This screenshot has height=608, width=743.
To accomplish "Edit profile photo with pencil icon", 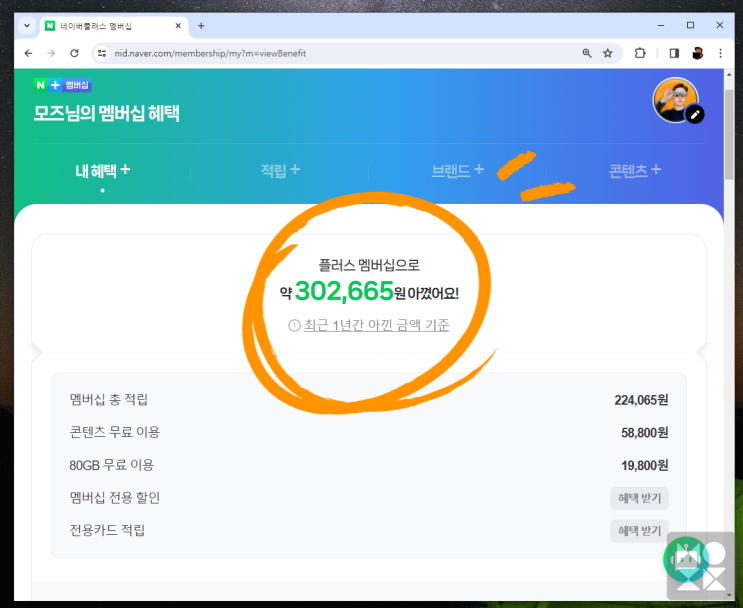I will click(x=695, y=115).
